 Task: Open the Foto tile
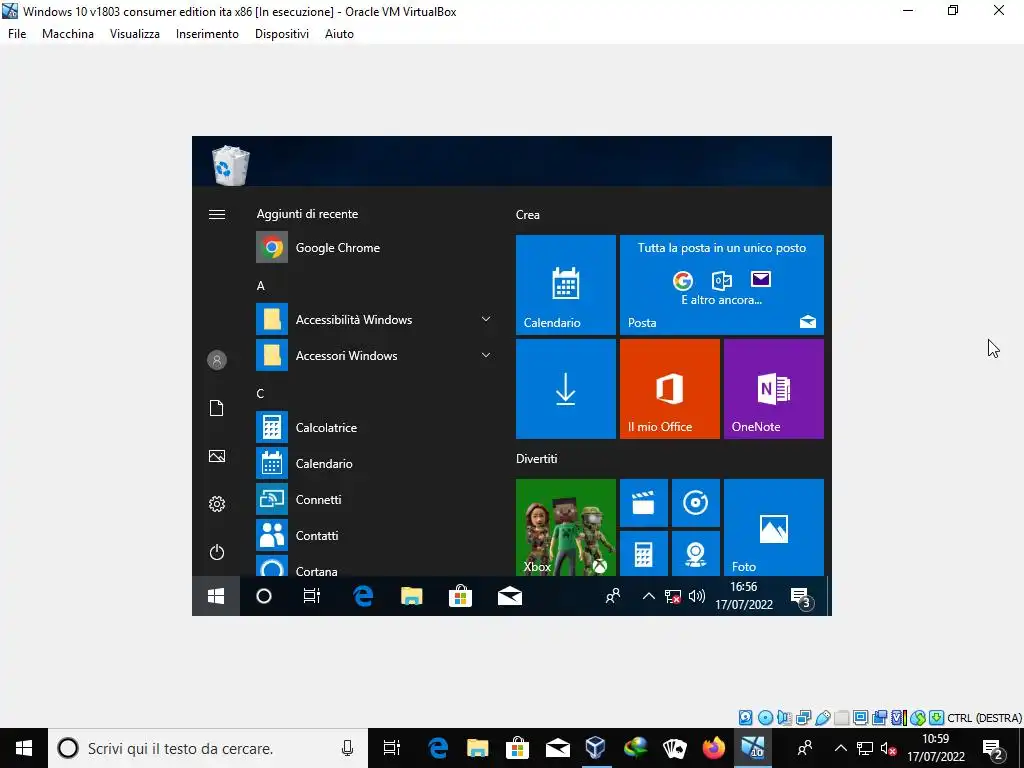[774, 528]
